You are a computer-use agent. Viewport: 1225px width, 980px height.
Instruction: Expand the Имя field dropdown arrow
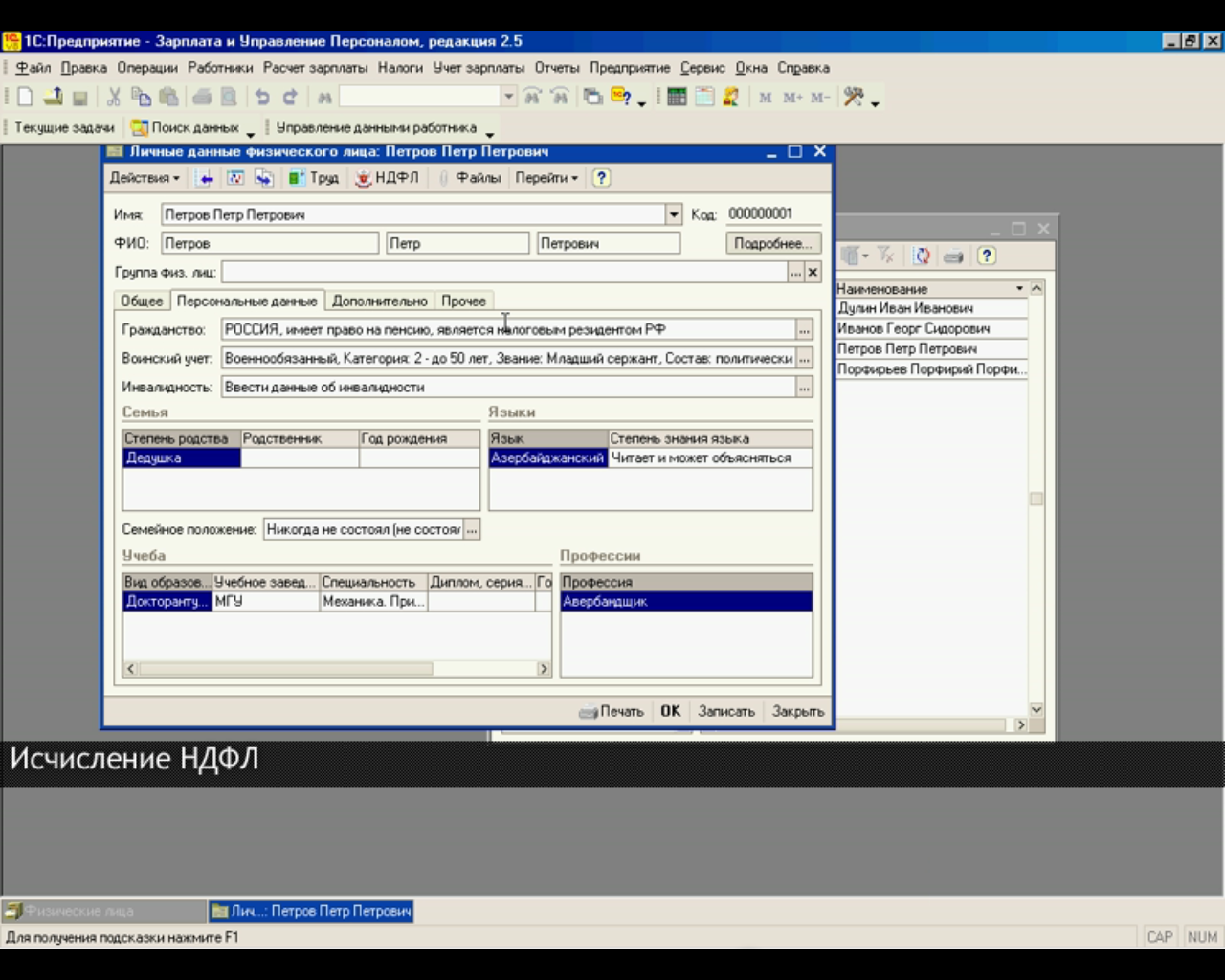pyautogui.click(x=674, y=214)
